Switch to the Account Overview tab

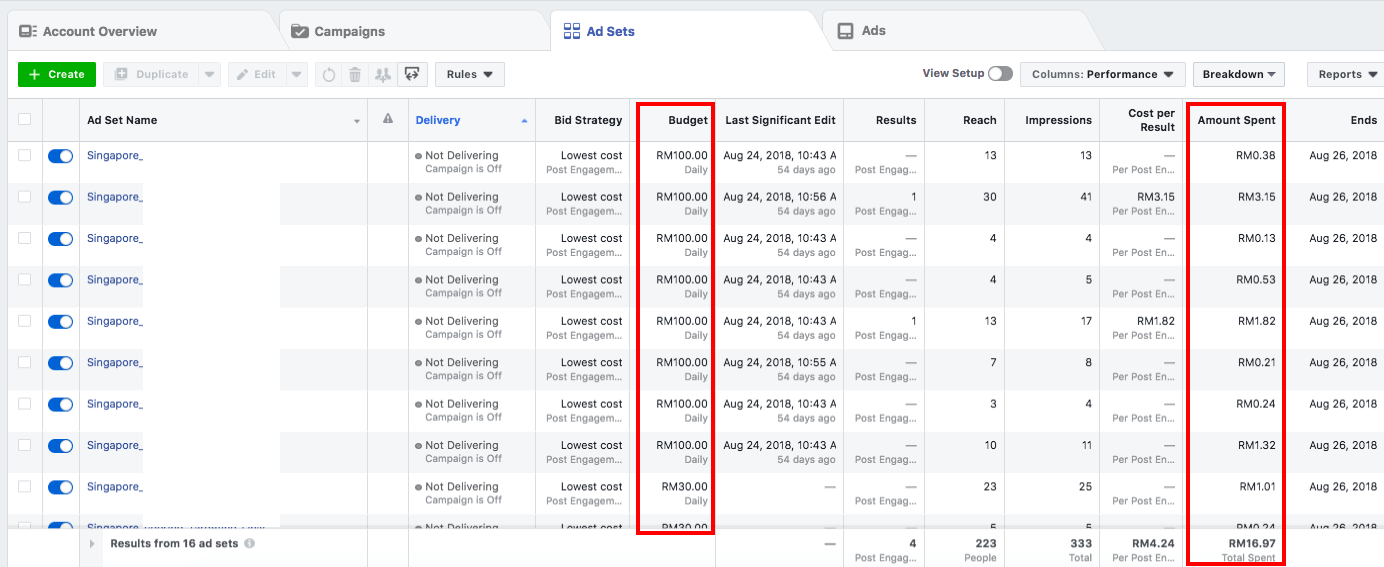click(x=100, y=32)
